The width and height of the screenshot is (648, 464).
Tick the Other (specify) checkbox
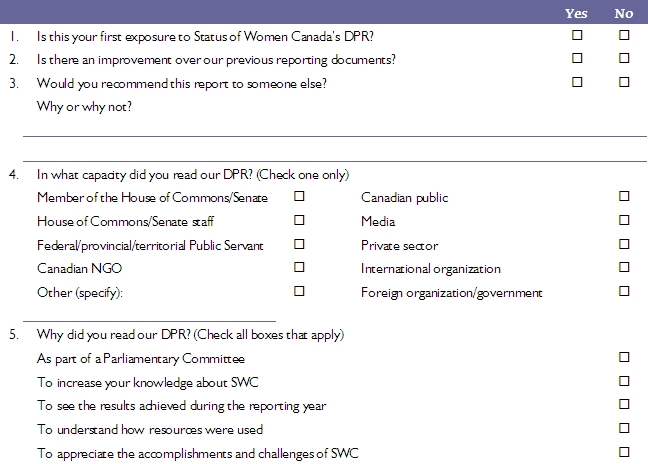(x=299, y=291)
